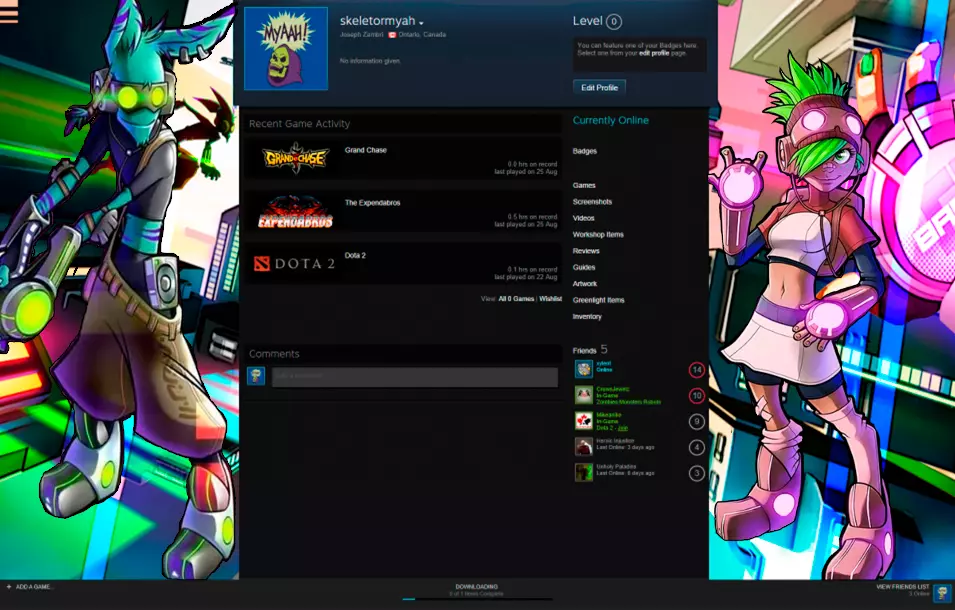The width and height of the screenshot is (955, 610).
Task: Join the friend's Dota 2 game
Action: (622, 428)
